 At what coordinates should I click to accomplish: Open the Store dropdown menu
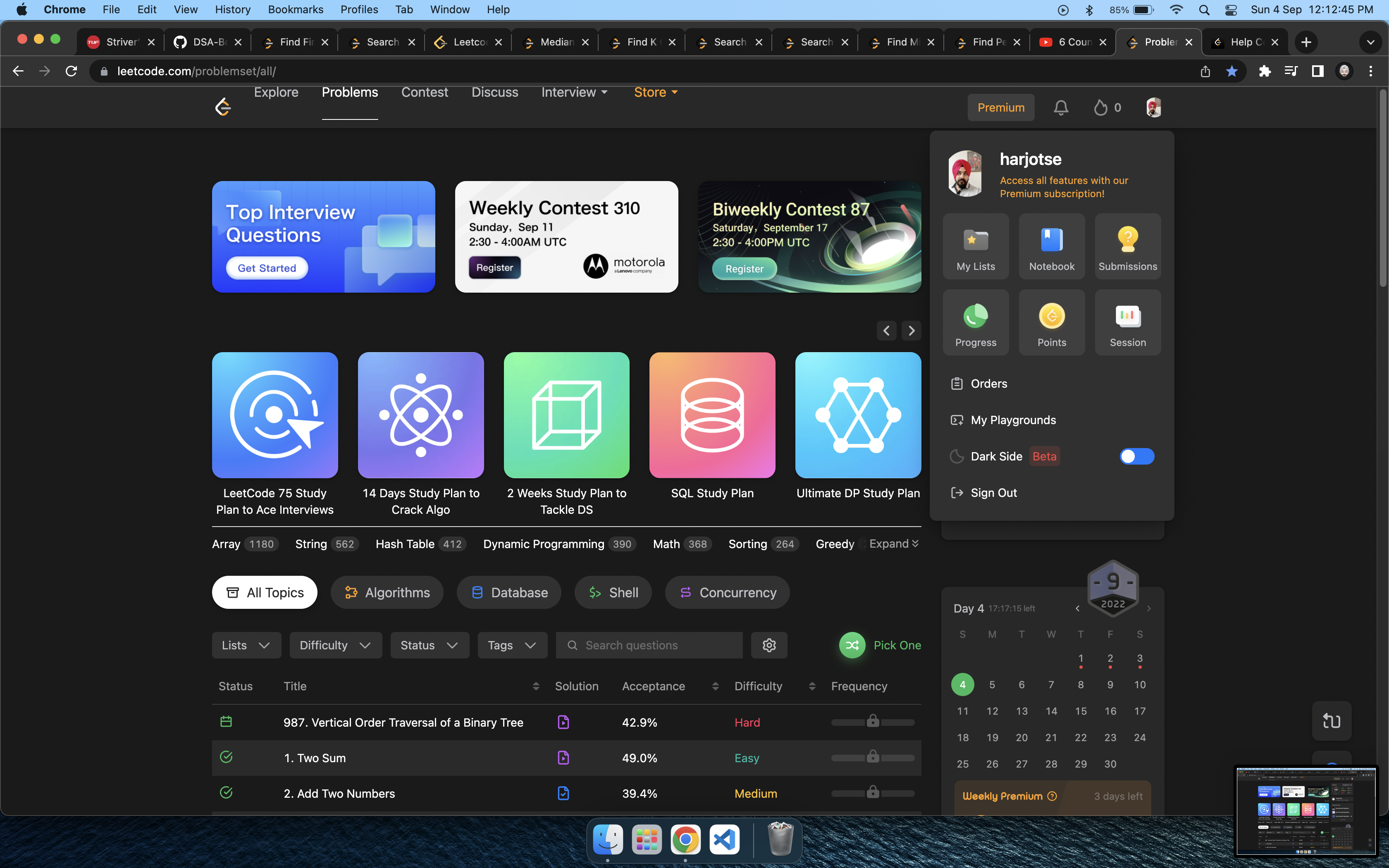pos(656,93)
